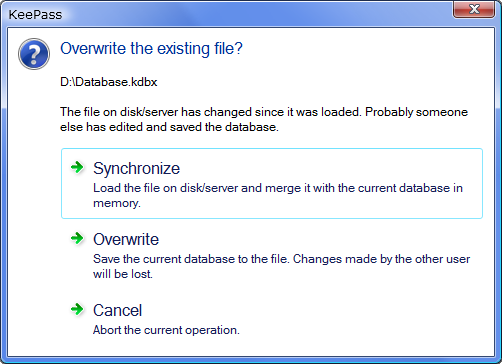Click the green arrow beside Overwrite
Image resolution: width=502 pixels, height=364 pixels.
click(77, 238)
